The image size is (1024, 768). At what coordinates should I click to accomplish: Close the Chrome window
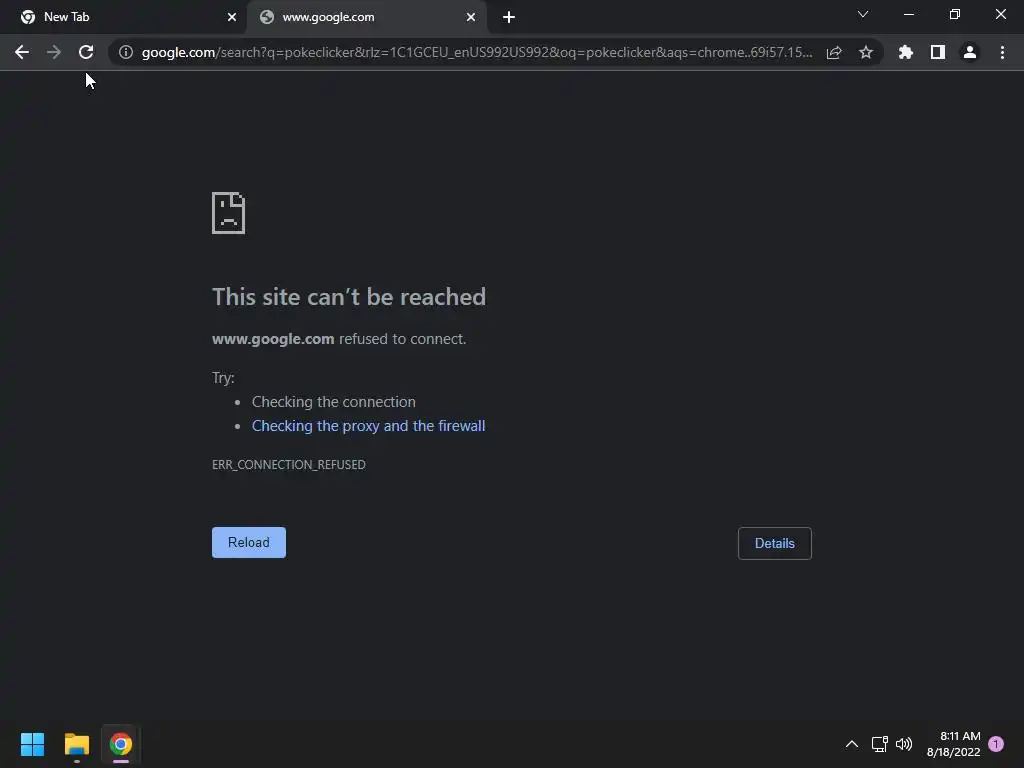click(1000, 14)
